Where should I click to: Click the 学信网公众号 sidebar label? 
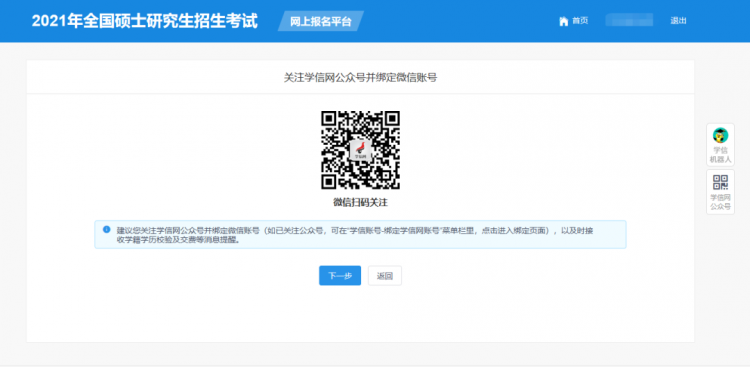(720, 202)
